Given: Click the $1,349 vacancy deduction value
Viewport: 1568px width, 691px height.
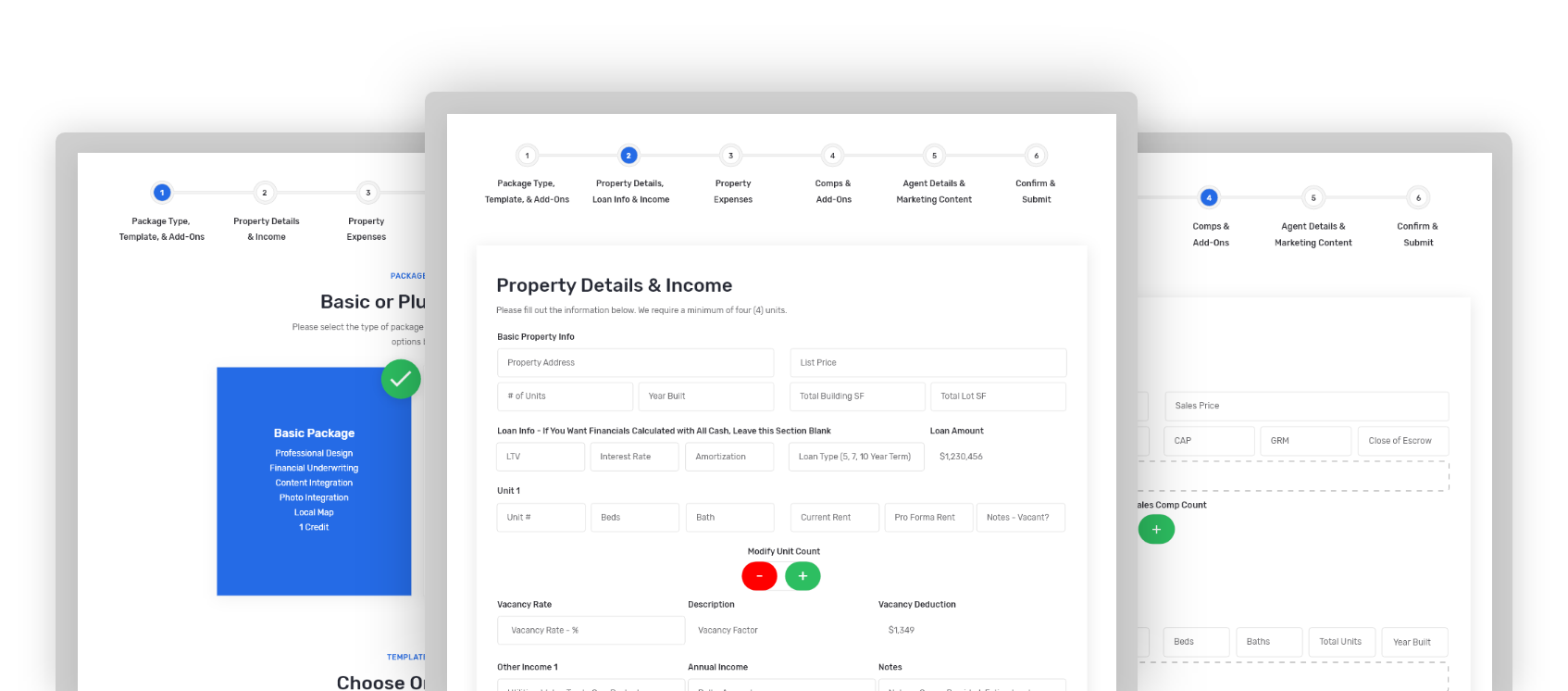Looking at the screenshot, I should pyautogui.click(x=901, y=630).
